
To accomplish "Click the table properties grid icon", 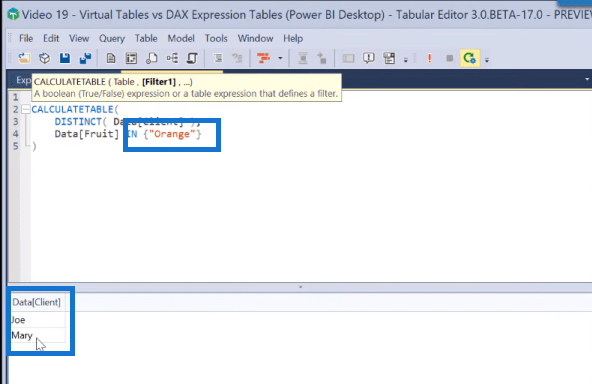I will pyautogui.click(x=389, y=58).
